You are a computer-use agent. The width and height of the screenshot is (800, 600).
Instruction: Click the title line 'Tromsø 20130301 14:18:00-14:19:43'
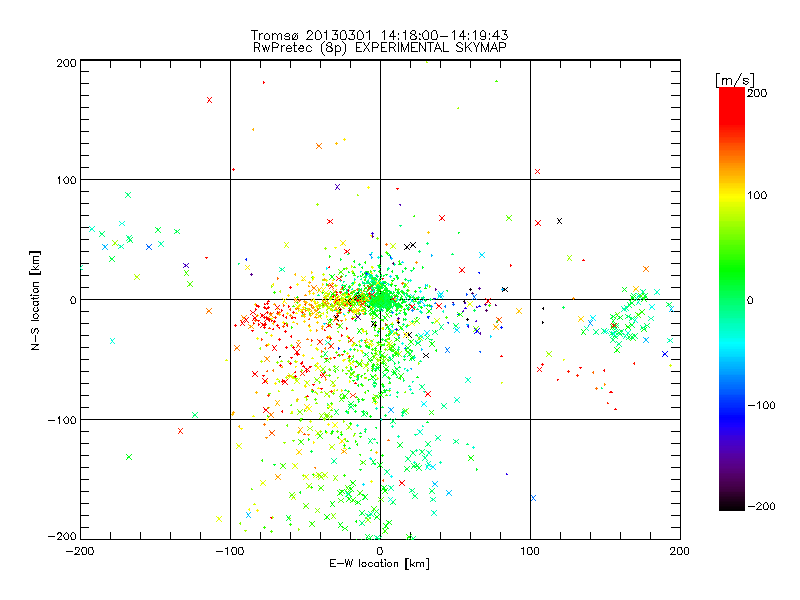coord(379,35)
